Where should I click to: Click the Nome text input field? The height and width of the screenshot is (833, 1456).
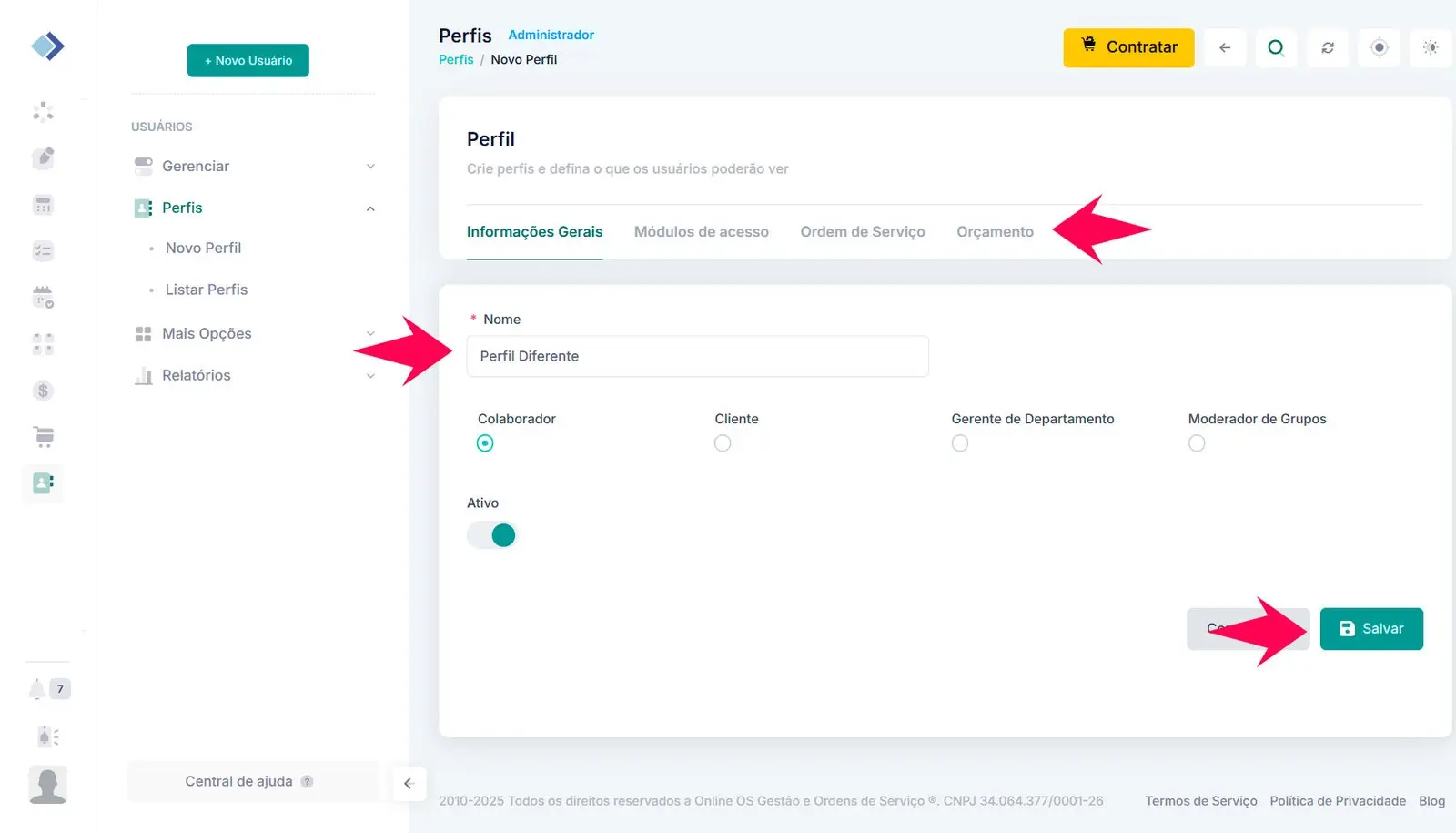697,357
